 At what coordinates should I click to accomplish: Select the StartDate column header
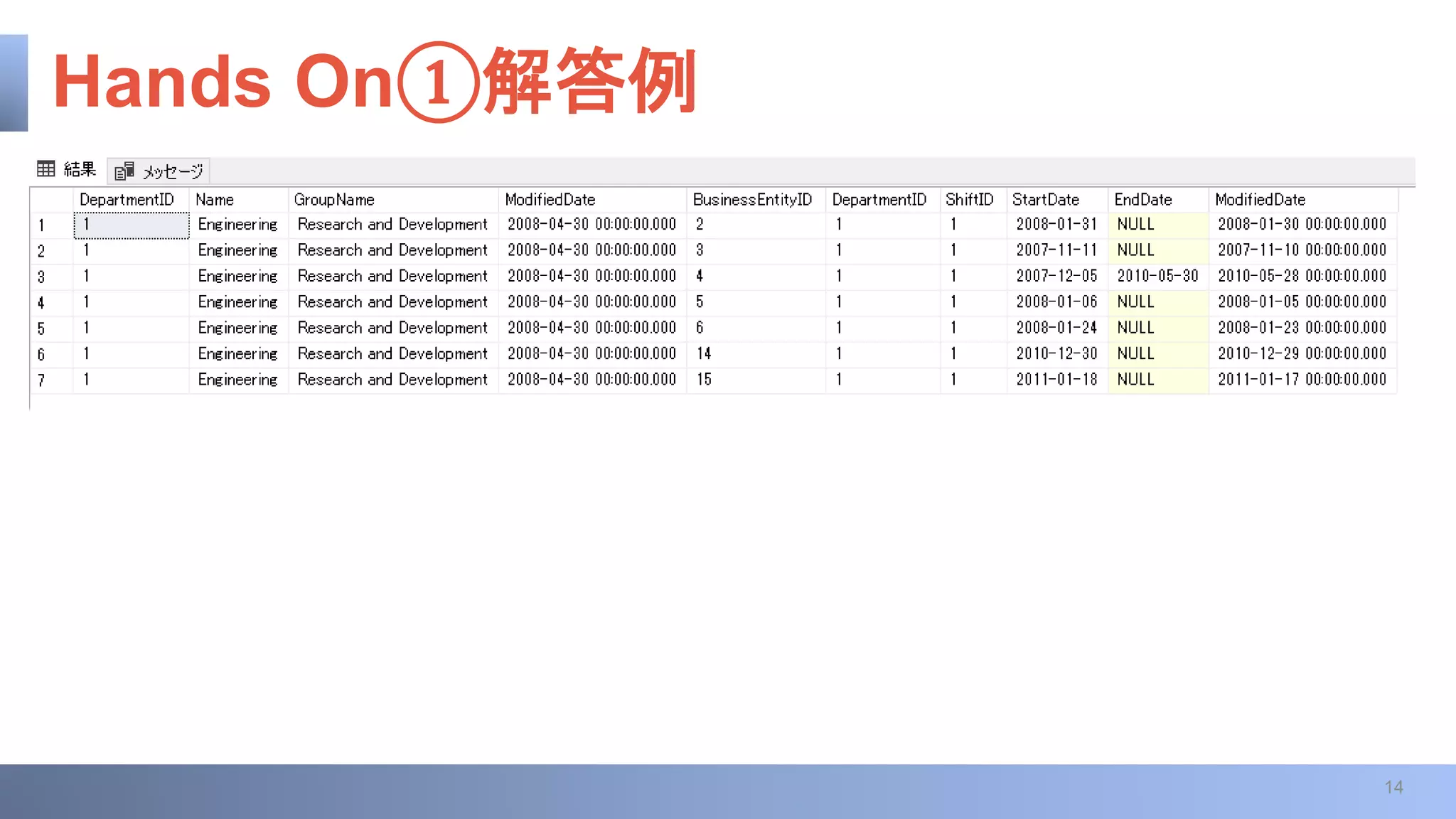coord(1057,200)
